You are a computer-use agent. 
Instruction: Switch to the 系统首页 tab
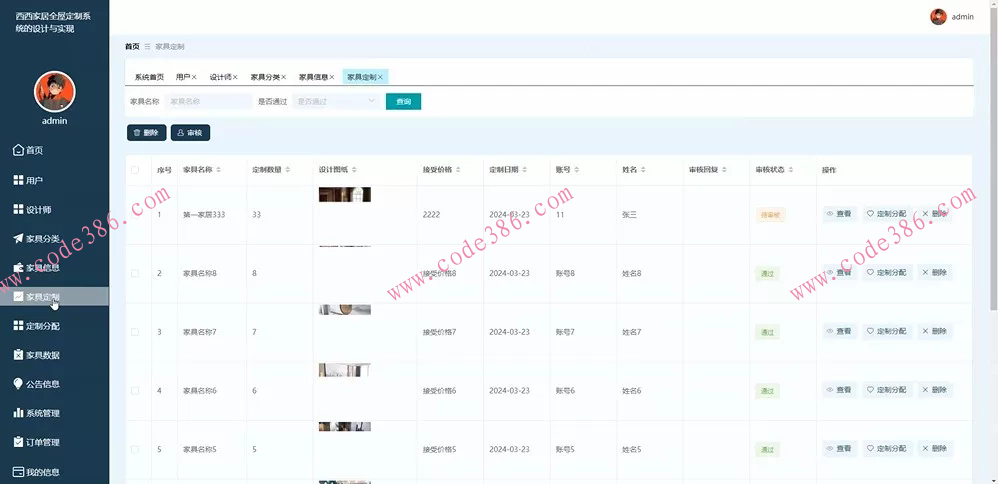pyautogui.click(x=149, y=77)
